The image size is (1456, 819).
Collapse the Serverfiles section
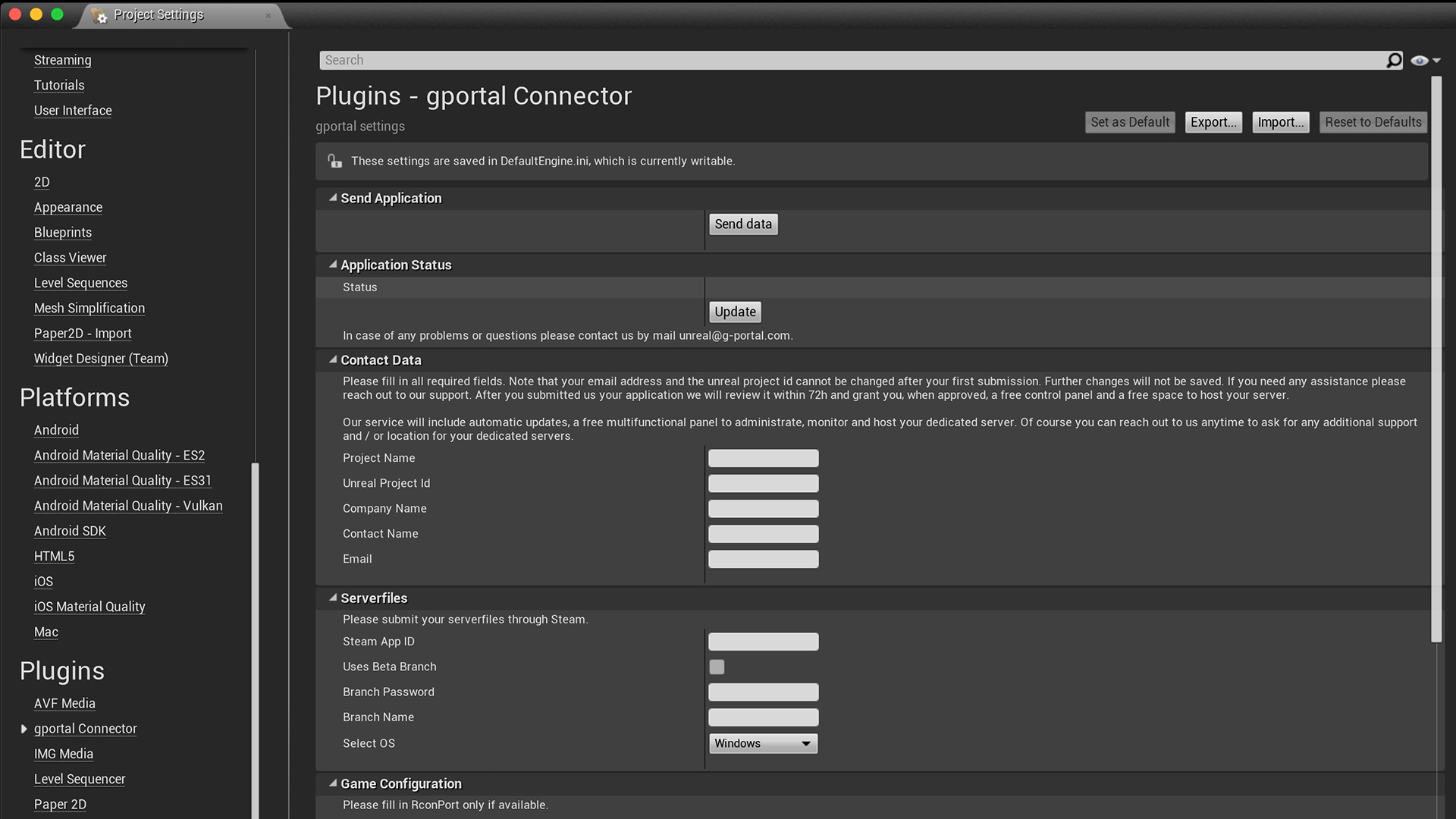(333, 598)
